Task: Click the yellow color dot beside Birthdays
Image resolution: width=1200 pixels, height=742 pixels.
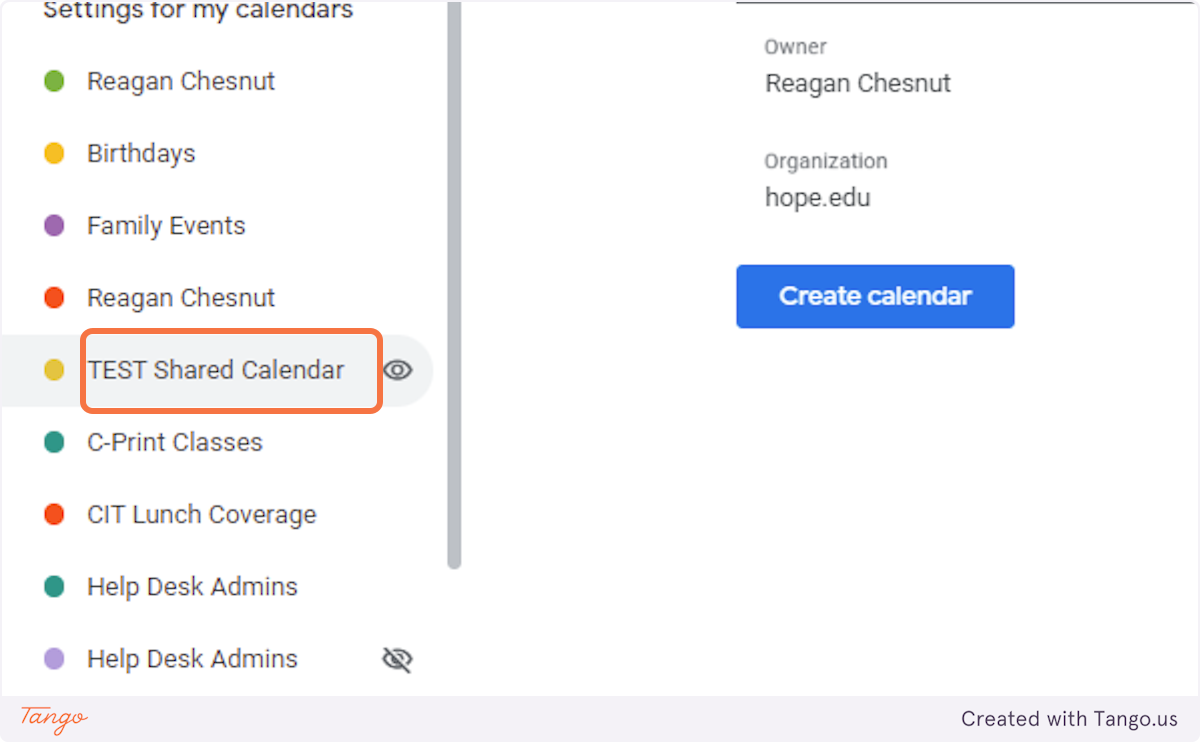Action: [x=54, y=153]
